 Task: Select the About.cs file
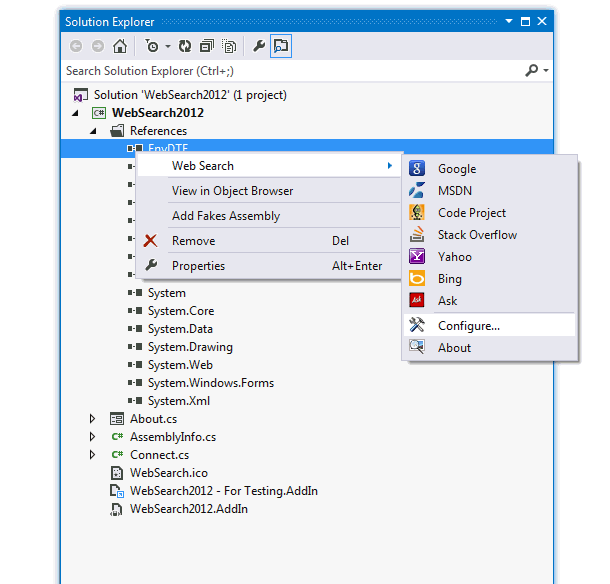click(153, 419)
